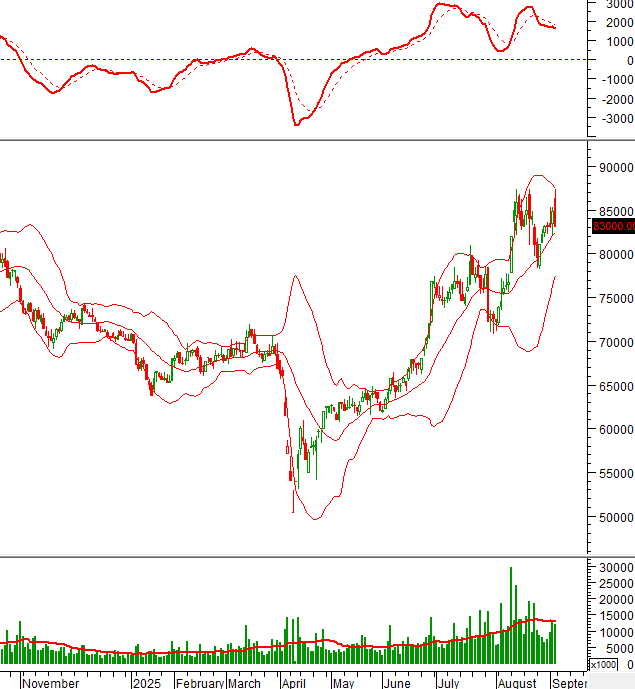Click the upper Bollinger band peak in April

[x=294, y=276]
